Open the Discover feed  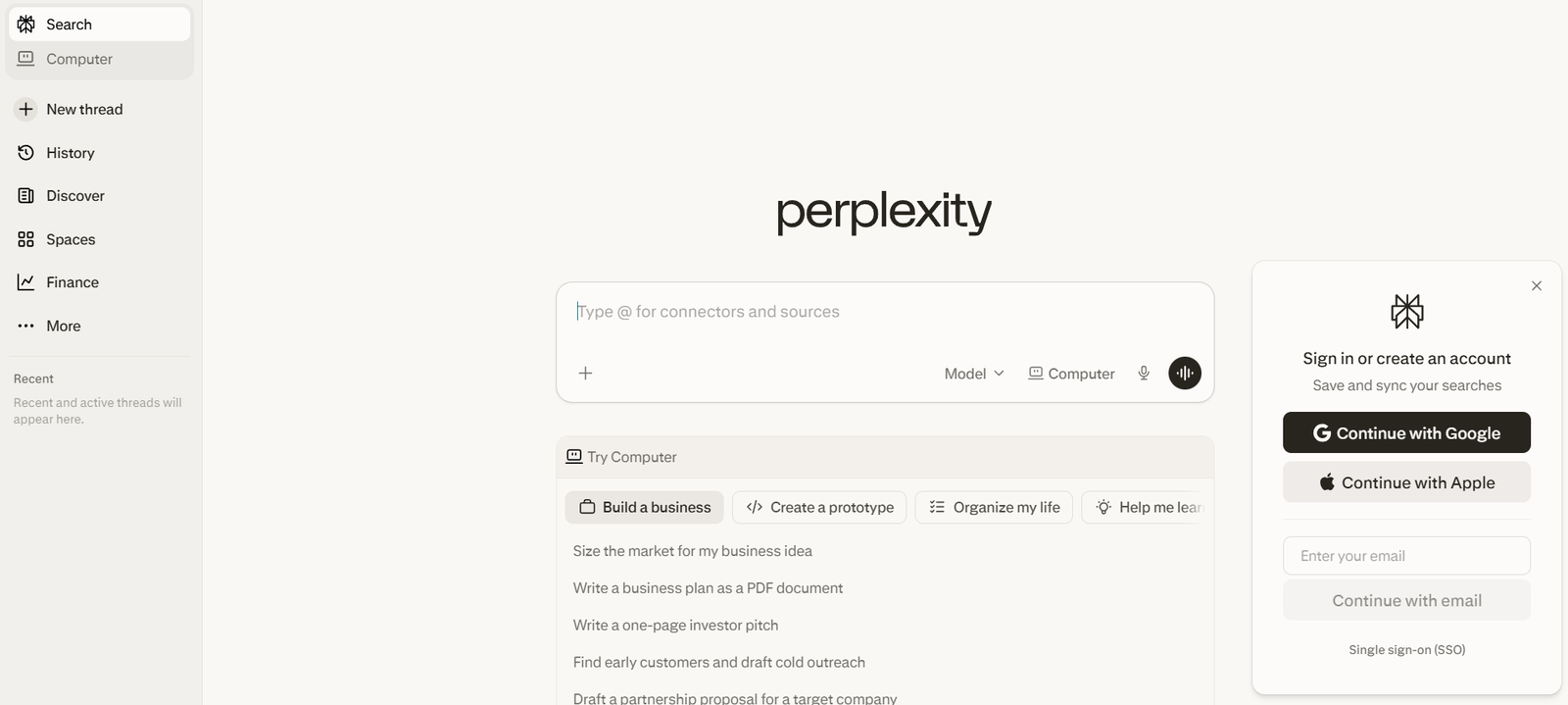click(x=74, y=195)
